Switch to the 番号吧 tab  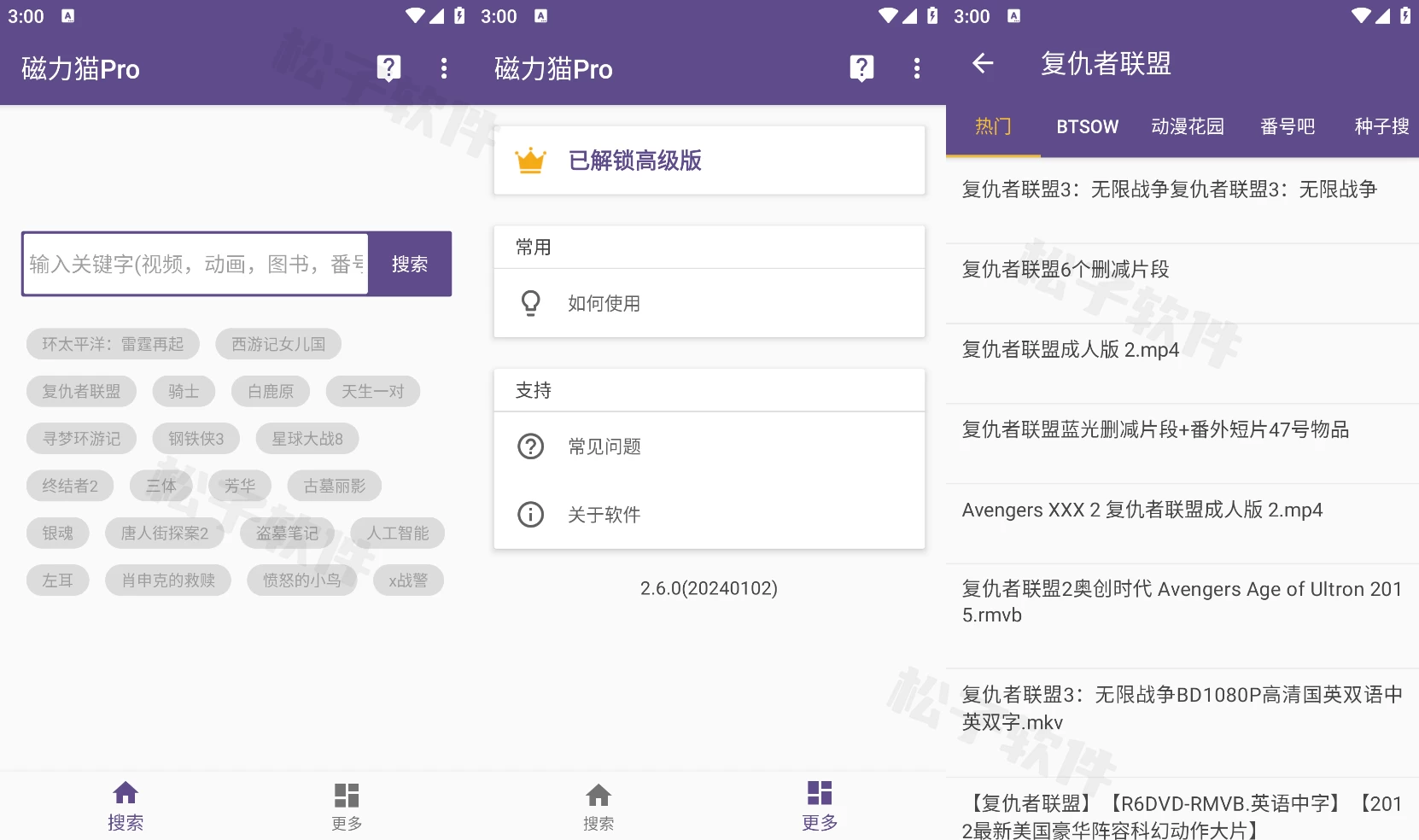tap(1288, 126)
